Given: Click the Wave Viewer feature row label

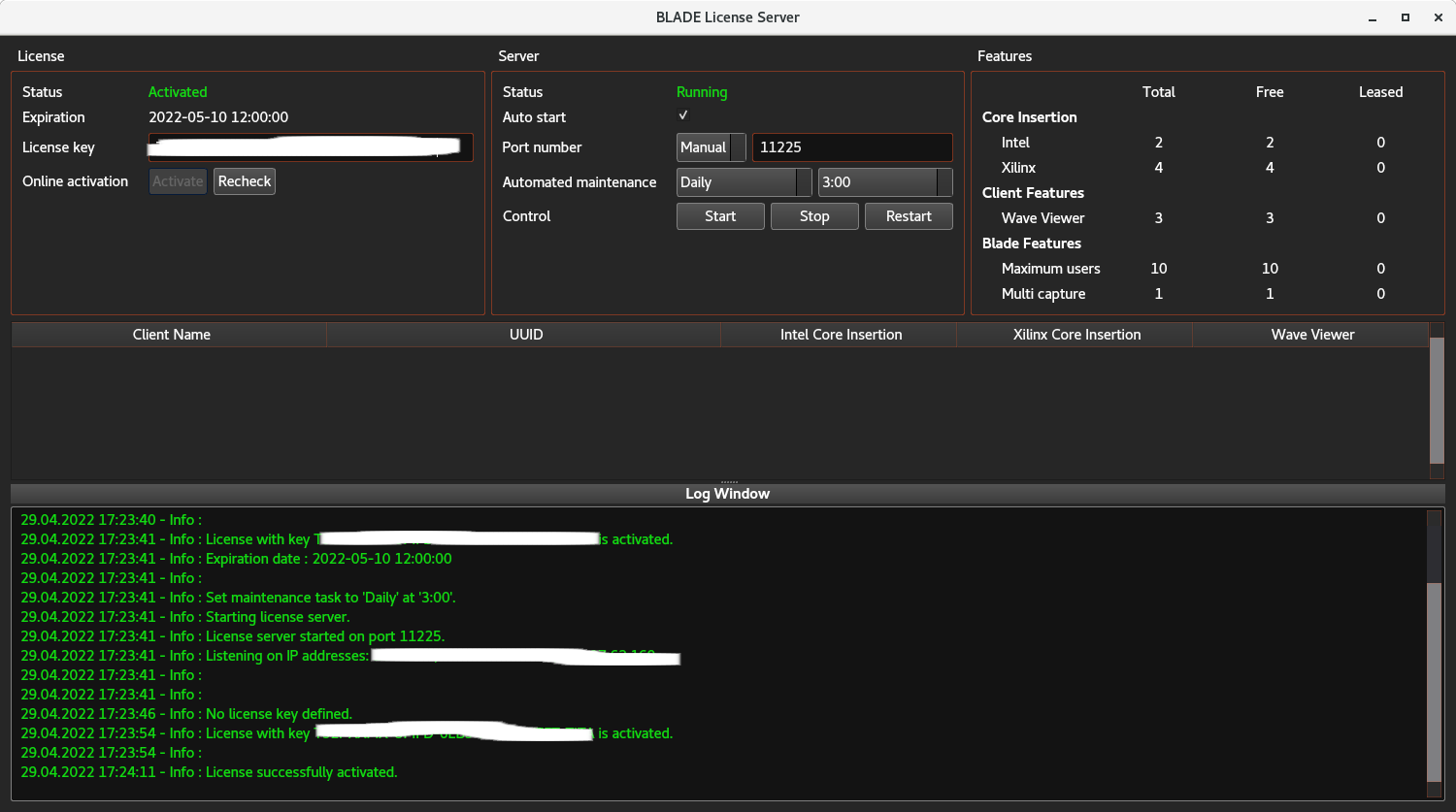Looking at the screenshot, I should (1043, 218).
